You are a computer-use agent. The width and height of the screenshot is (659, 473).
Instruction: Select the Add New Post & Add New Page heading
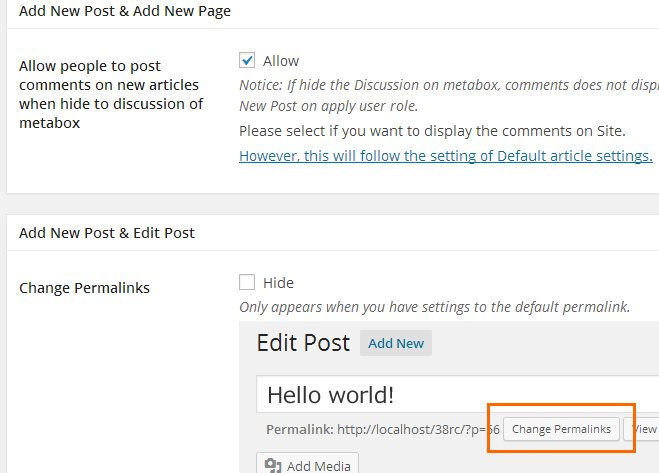[x=125, y=11]
